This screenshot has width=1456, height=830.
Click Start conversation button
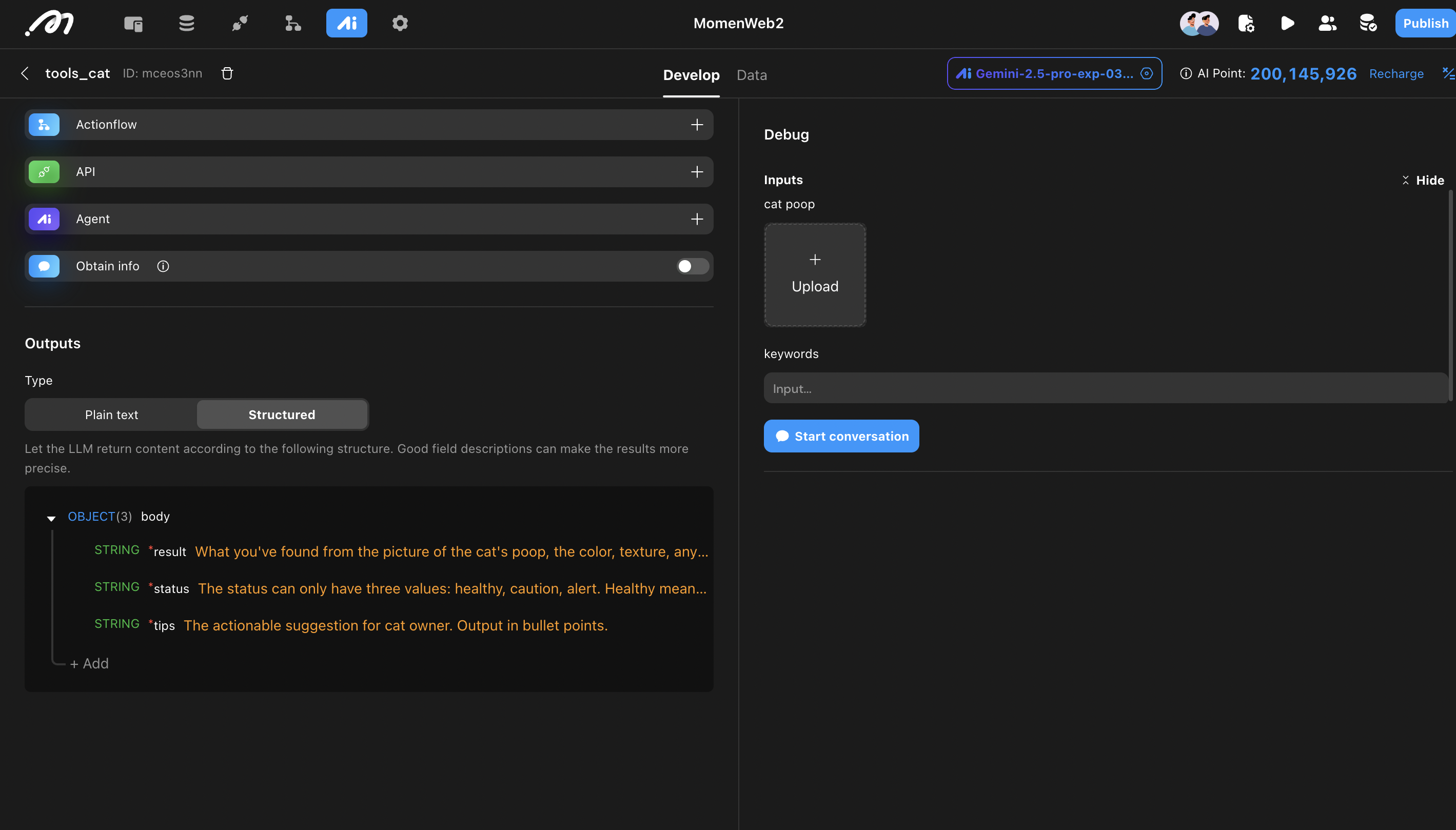click(841, 436)
